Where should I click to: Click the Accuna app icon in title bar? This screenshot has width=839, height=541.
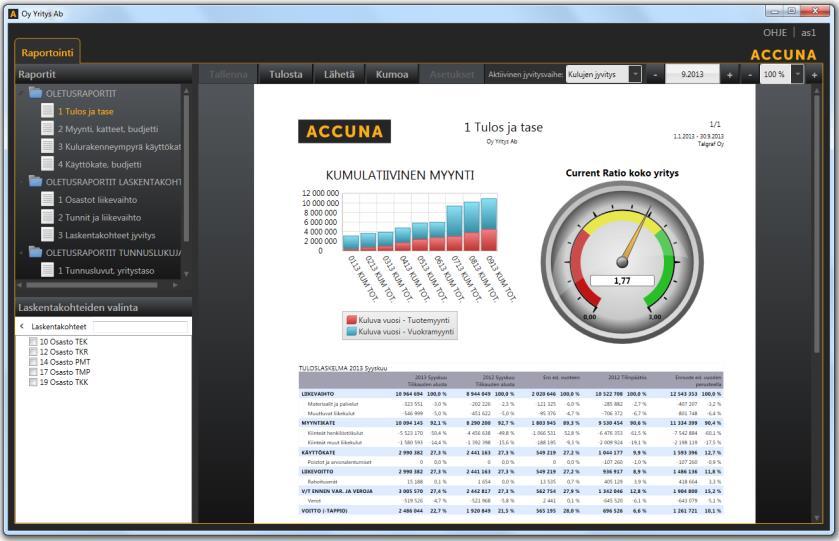coord(13,14)
